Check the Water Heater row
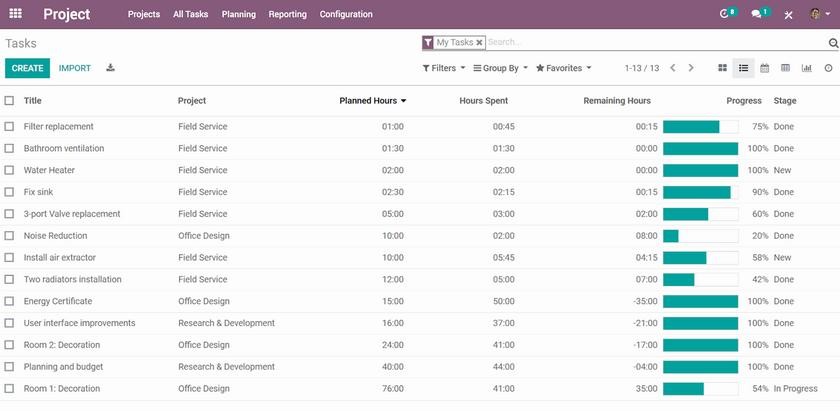 tap(9, 170)
